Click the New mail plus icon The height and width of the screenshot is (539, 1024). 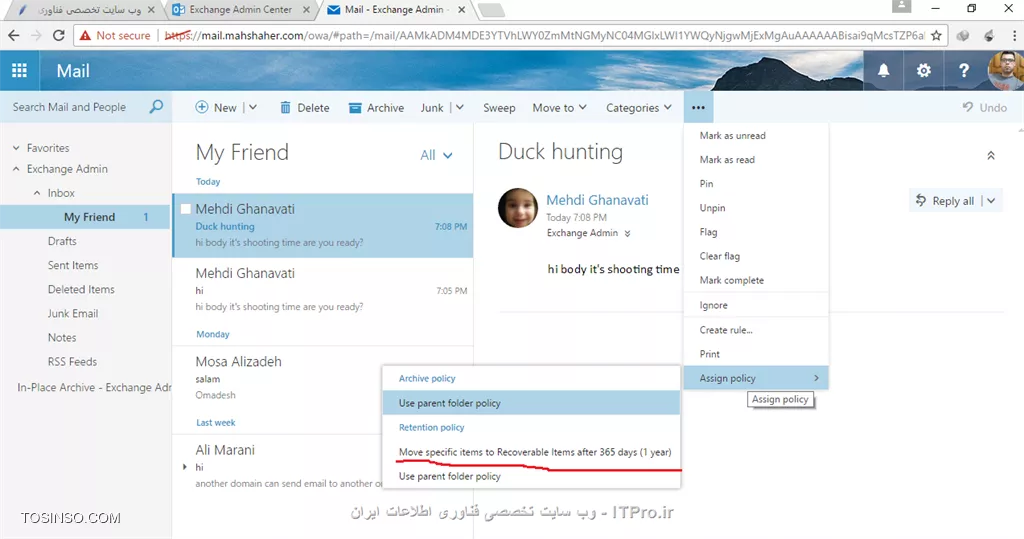coord(202,107)
